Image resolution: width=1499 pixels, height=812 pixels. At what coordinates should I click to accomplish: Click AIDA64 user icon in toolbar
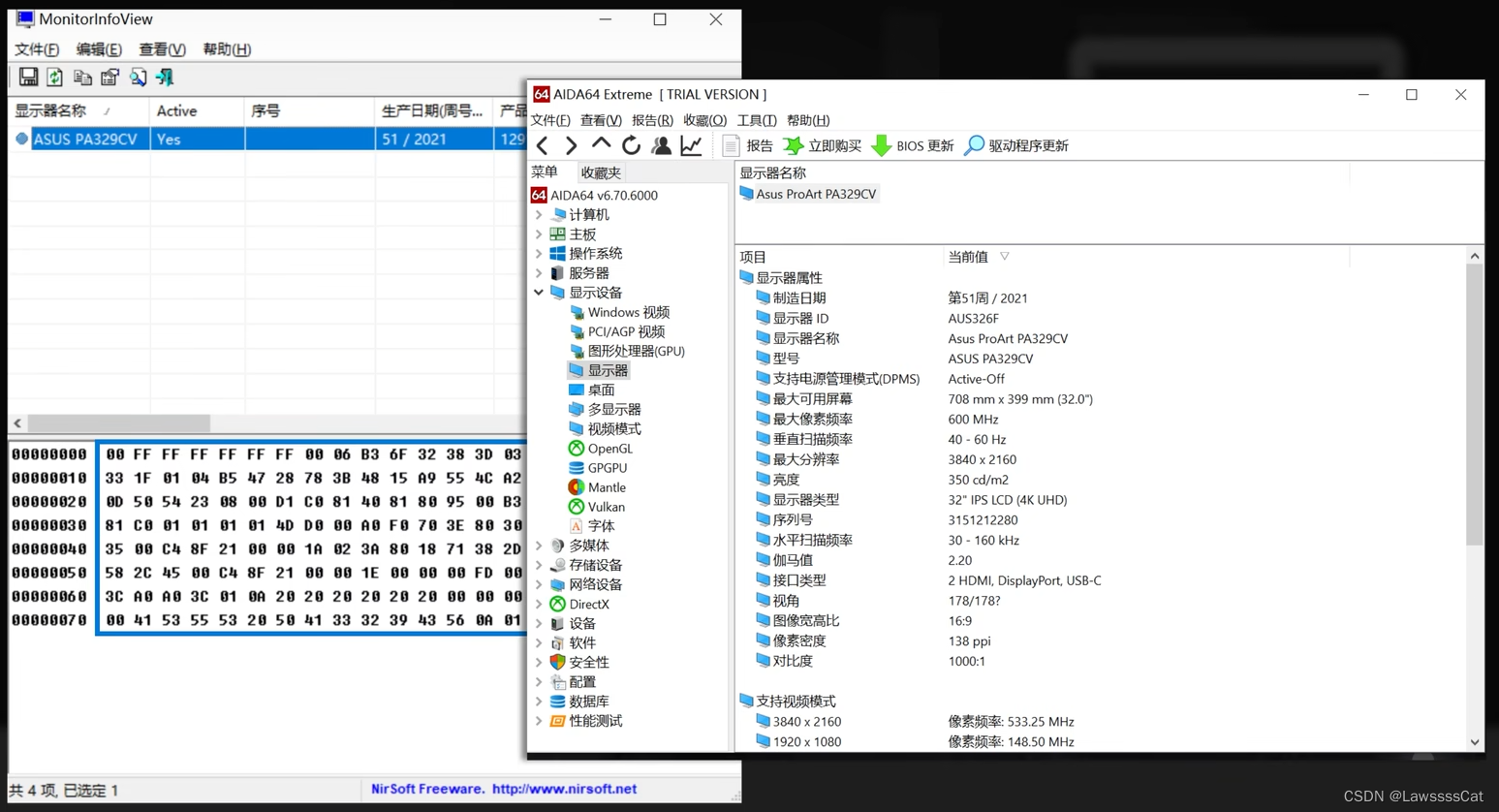pos(661,145)
